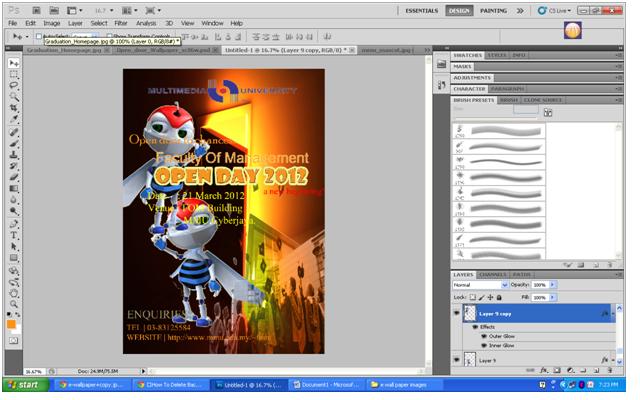
Task: Select the Lasso tool
Action: coord(14,85)
